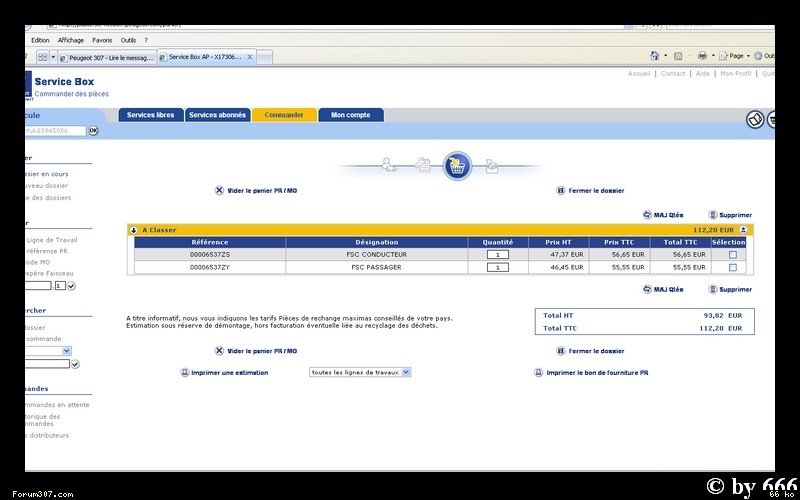Click the top Vider le panier PR/MO icon
Viewport: 800px width, 500px height.
click(x=219, y=190)
